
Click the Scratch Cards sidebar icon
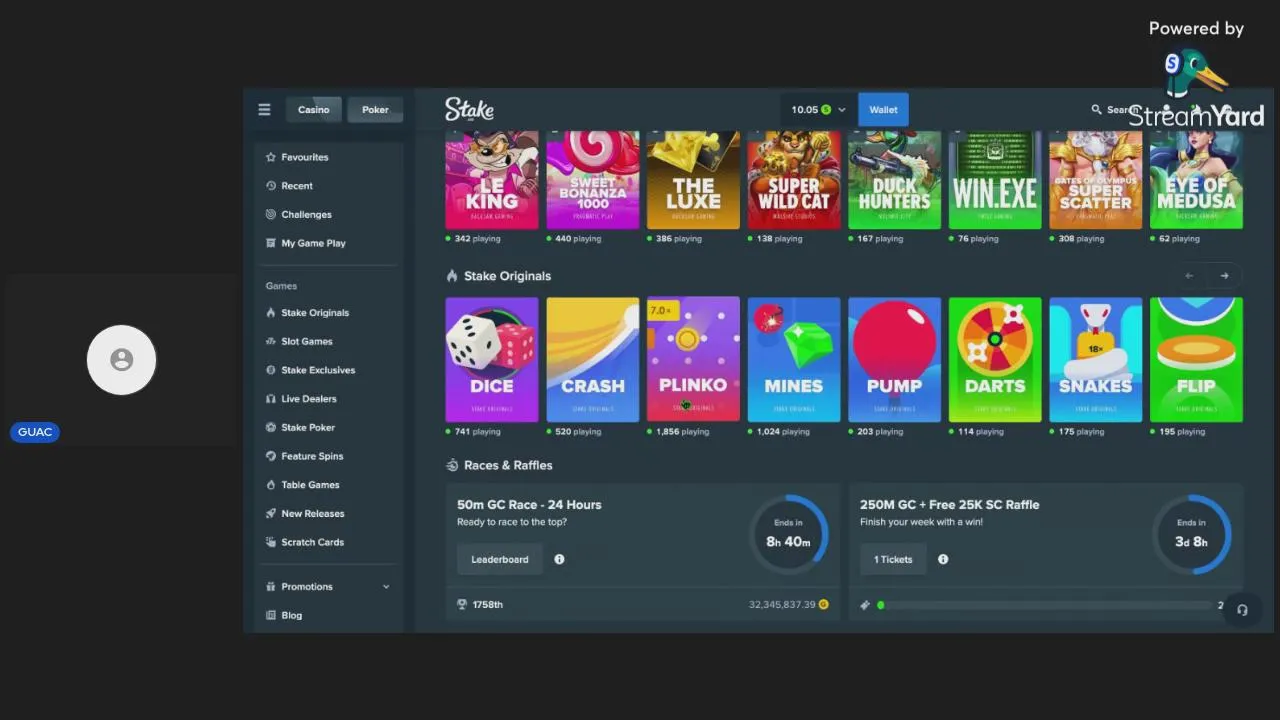pyautogui.click(x=271, y=542)
